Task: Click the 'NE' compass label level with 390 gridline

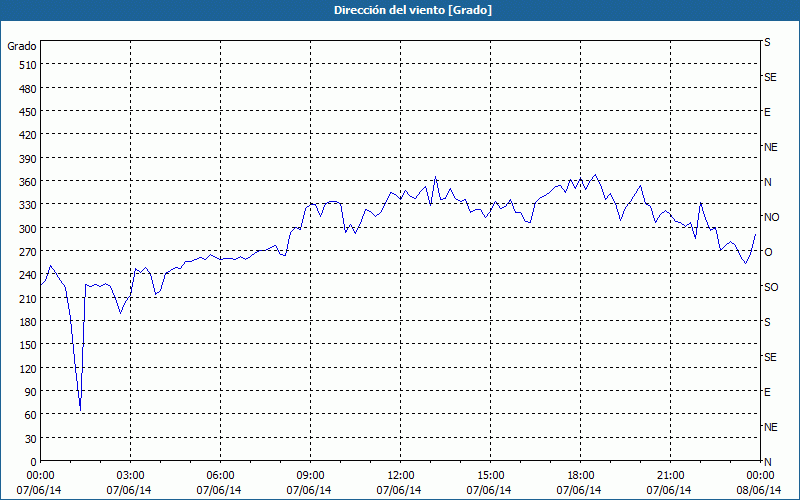Action: click(x=770, y=147)
